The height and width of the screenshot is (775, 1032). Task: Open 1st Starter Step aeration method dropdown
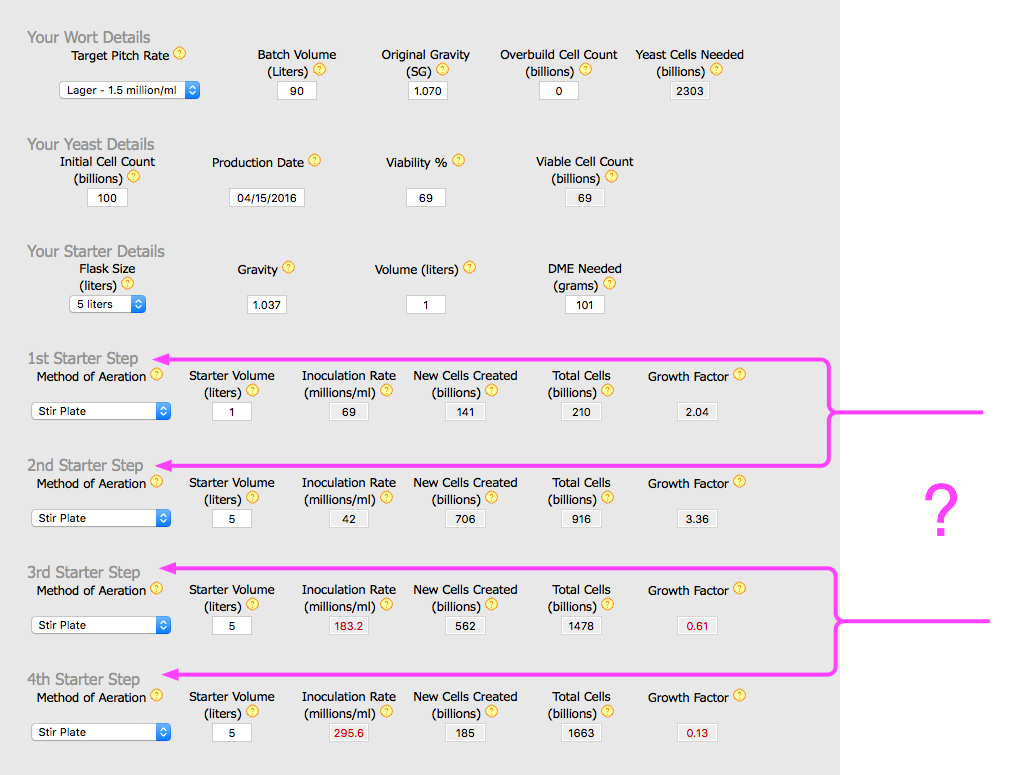click(x=101, y=411)
